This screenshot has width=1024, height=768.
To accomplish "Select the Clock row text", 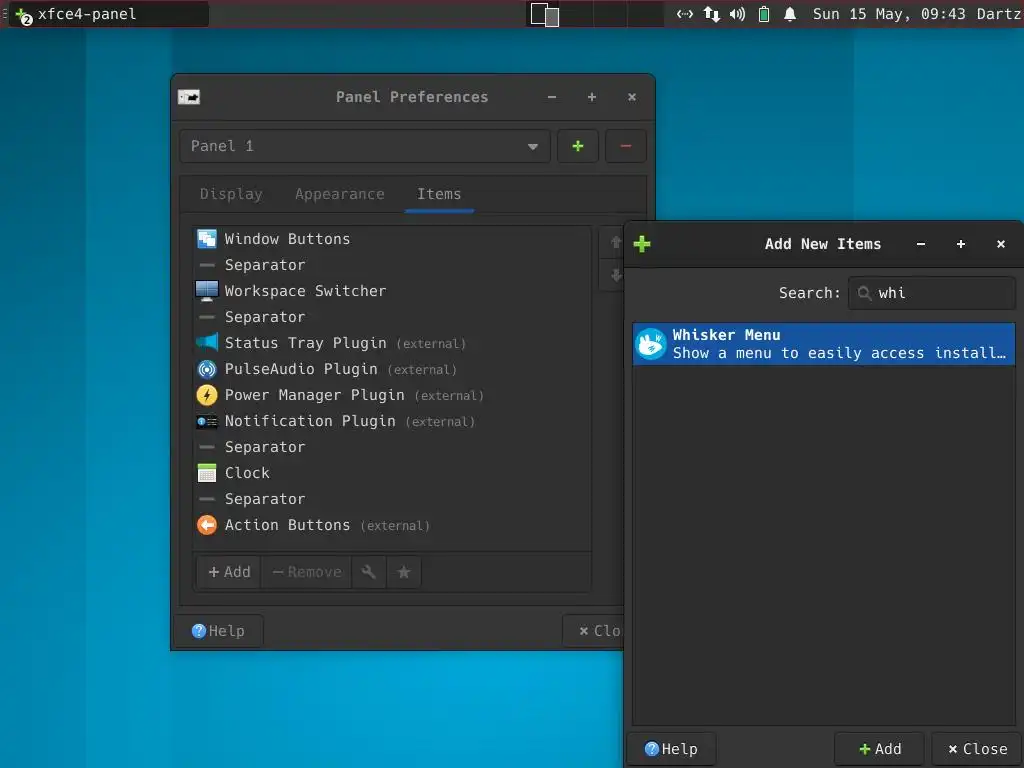I will 247,473.
